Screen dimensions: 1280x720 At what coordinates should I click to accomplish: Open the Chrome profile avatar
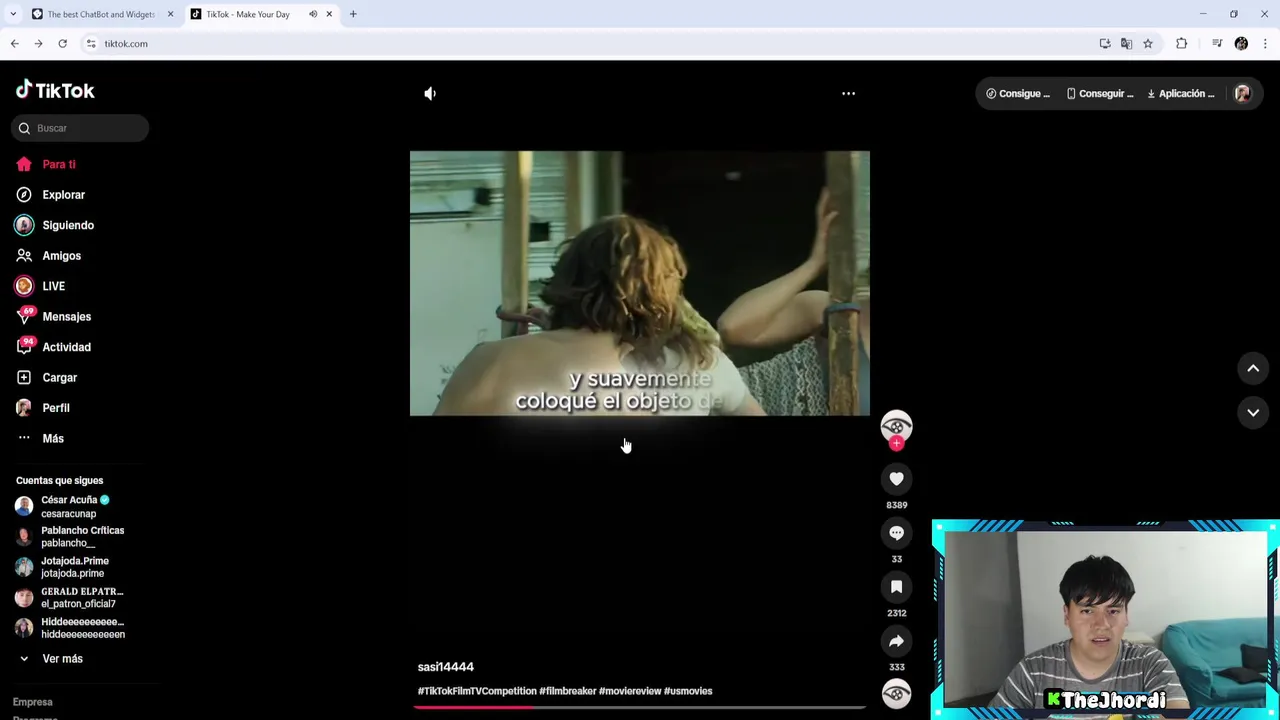click(1241, 44)
